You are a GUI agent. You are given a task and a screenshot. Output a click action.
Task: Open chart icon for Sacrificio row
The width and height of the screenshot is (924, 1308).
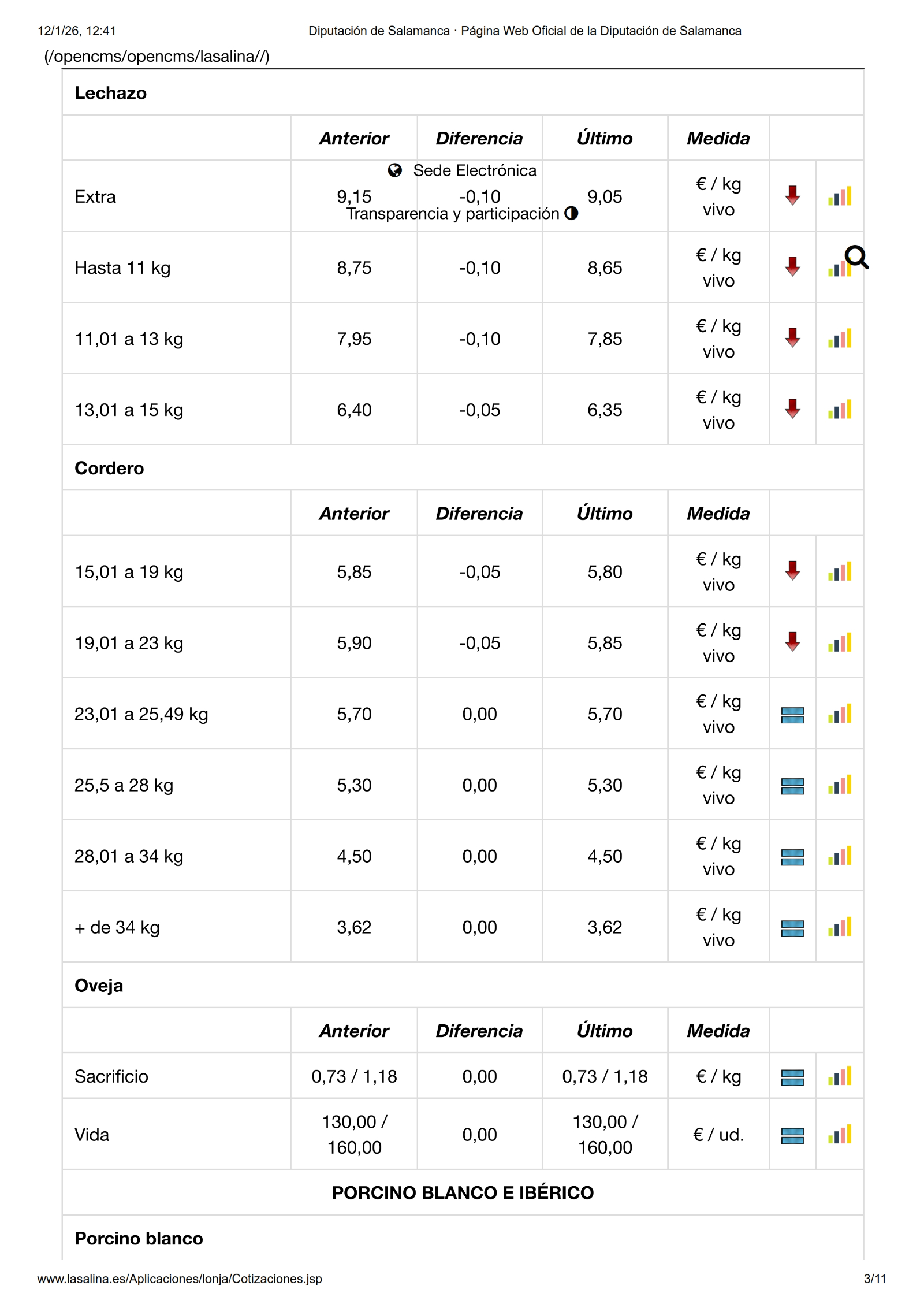[x=839, y=1076]
